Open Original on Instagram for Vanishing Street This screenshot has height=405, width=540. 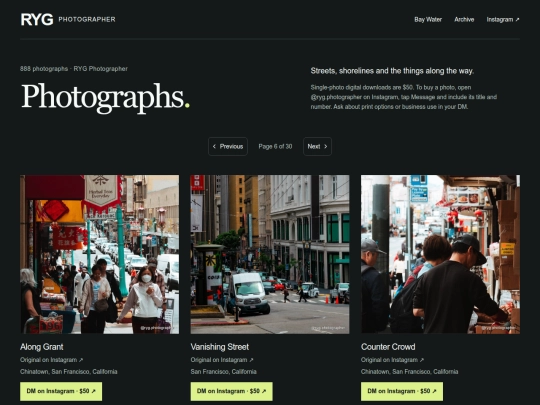[222, 360]
